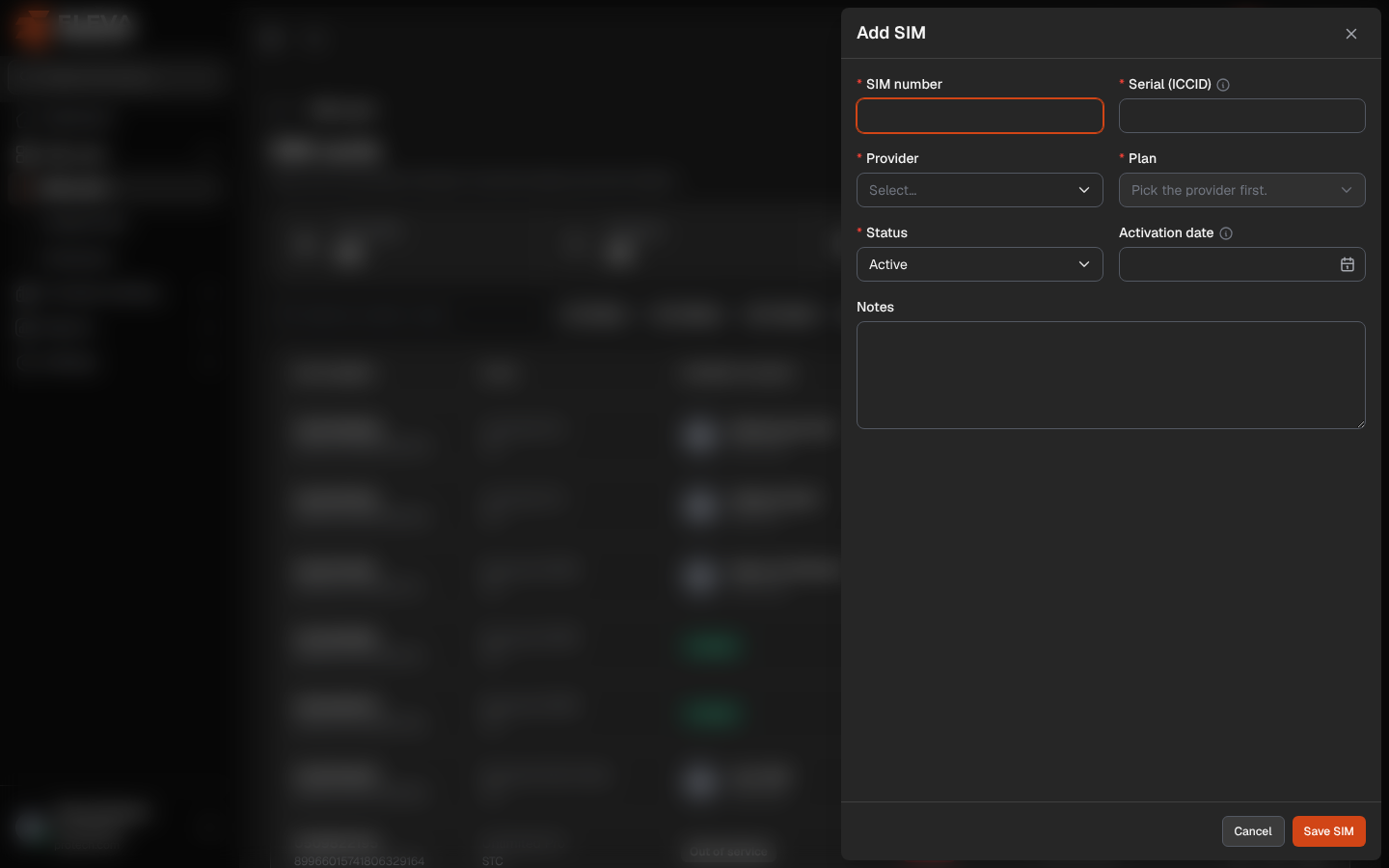Image resolution: width=1389 pixels, height=868 pixels.
Task: Open the Plan dropdown
Action: [x=1242, y=190]
